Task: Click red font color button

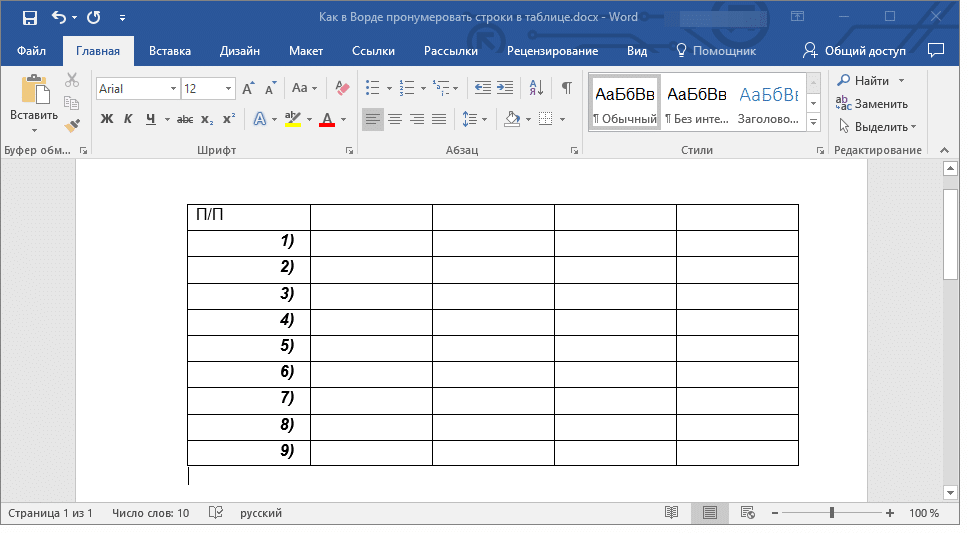Action: coord(327,119)
